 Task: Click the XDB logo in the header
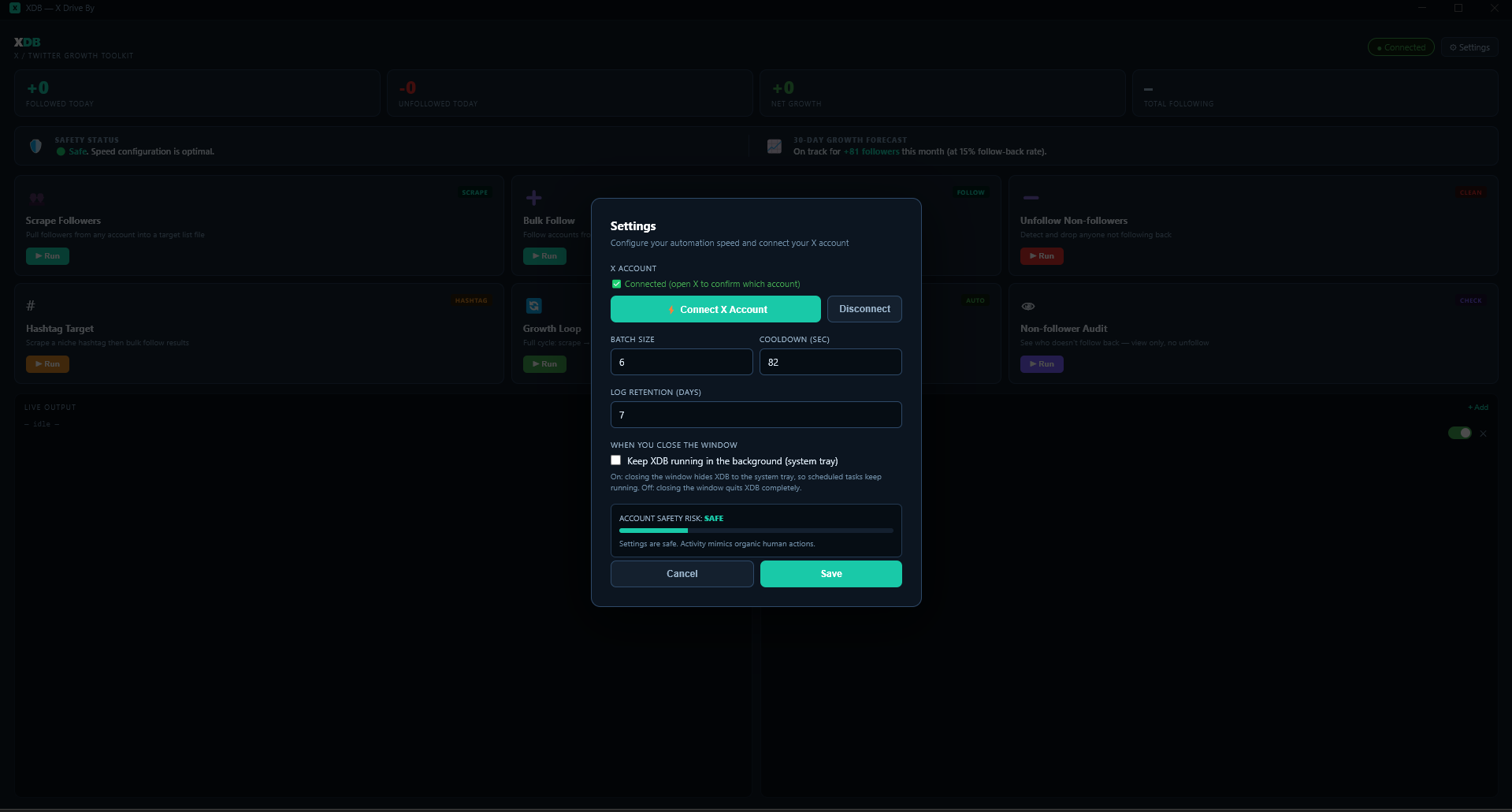pos(27,42)
